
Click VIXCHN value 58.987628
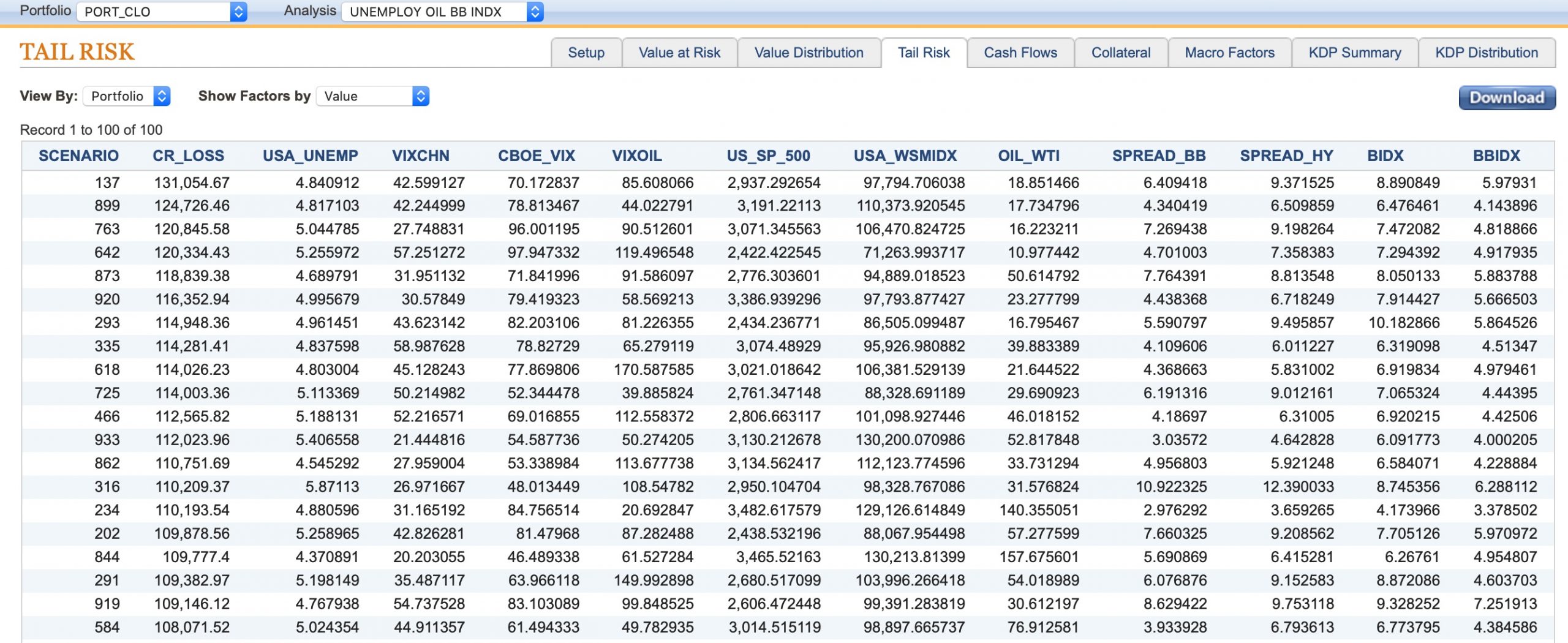[429, 346]
